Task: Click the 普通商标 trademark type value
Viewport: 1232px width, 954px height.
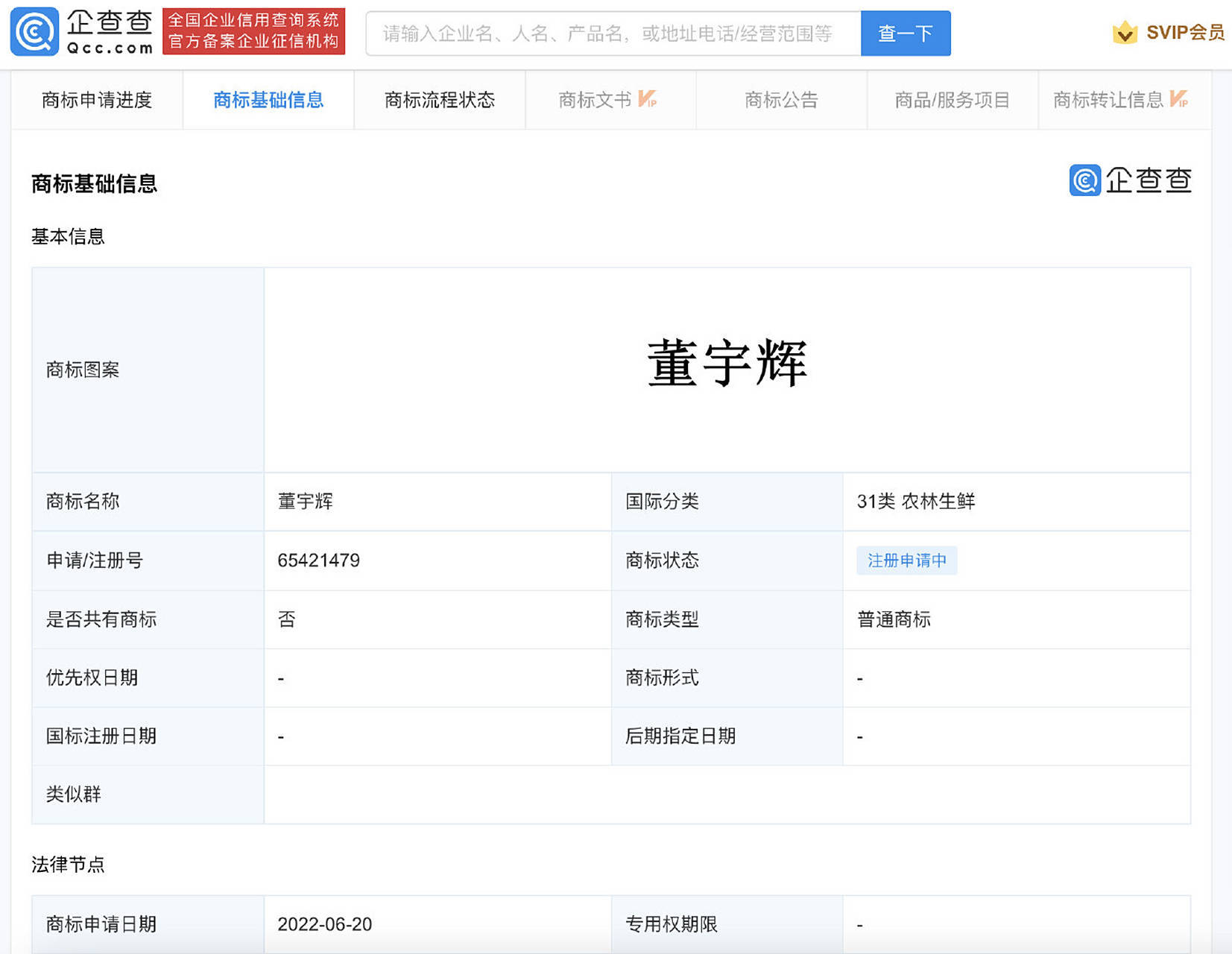Action: [894, 619]
